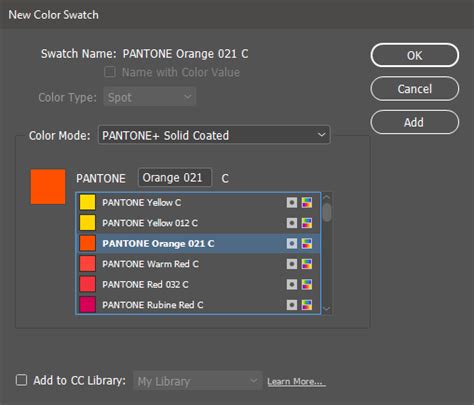Click the large orange preview swatch
This screenshot has height=405, width=474.
point(48,187)
